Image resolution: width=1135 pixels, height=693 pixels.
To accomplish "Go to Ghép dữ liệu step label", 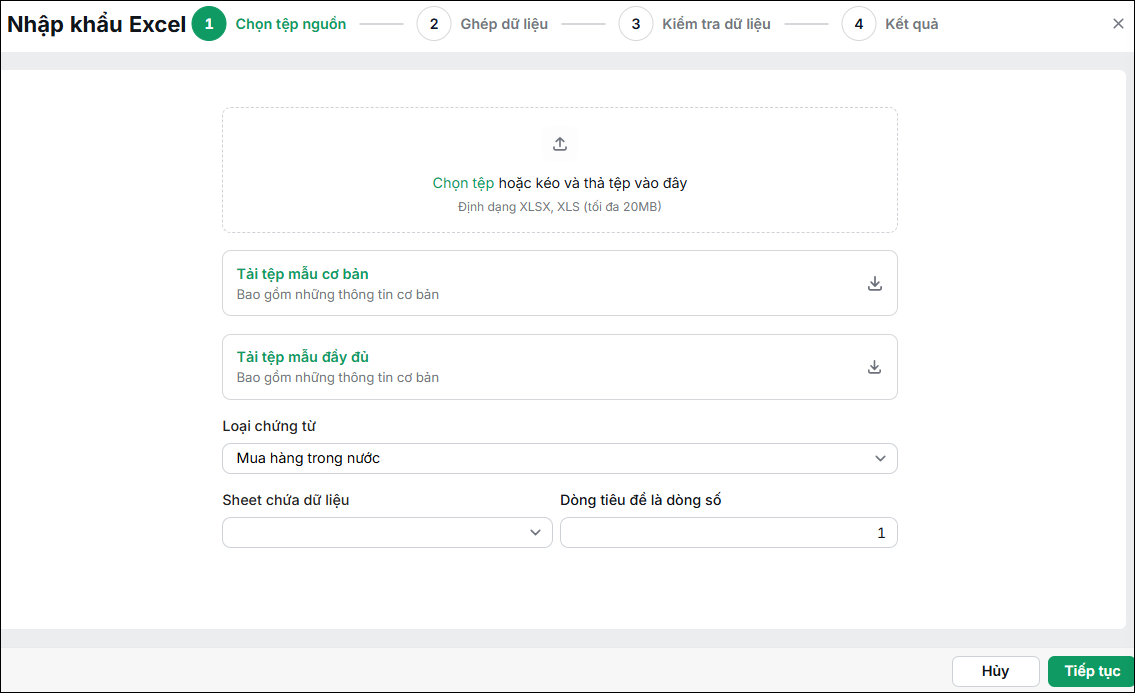I will coord(504,24).
